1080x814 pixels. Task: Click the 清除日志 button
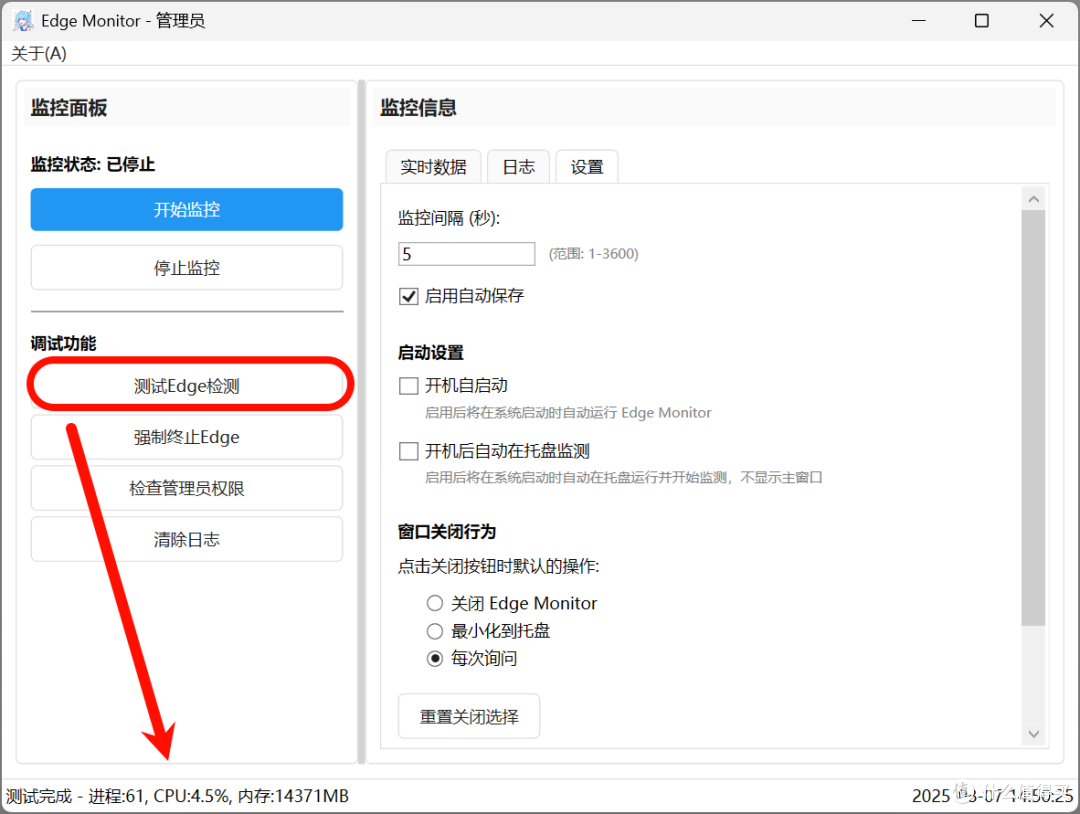point(187,539)
